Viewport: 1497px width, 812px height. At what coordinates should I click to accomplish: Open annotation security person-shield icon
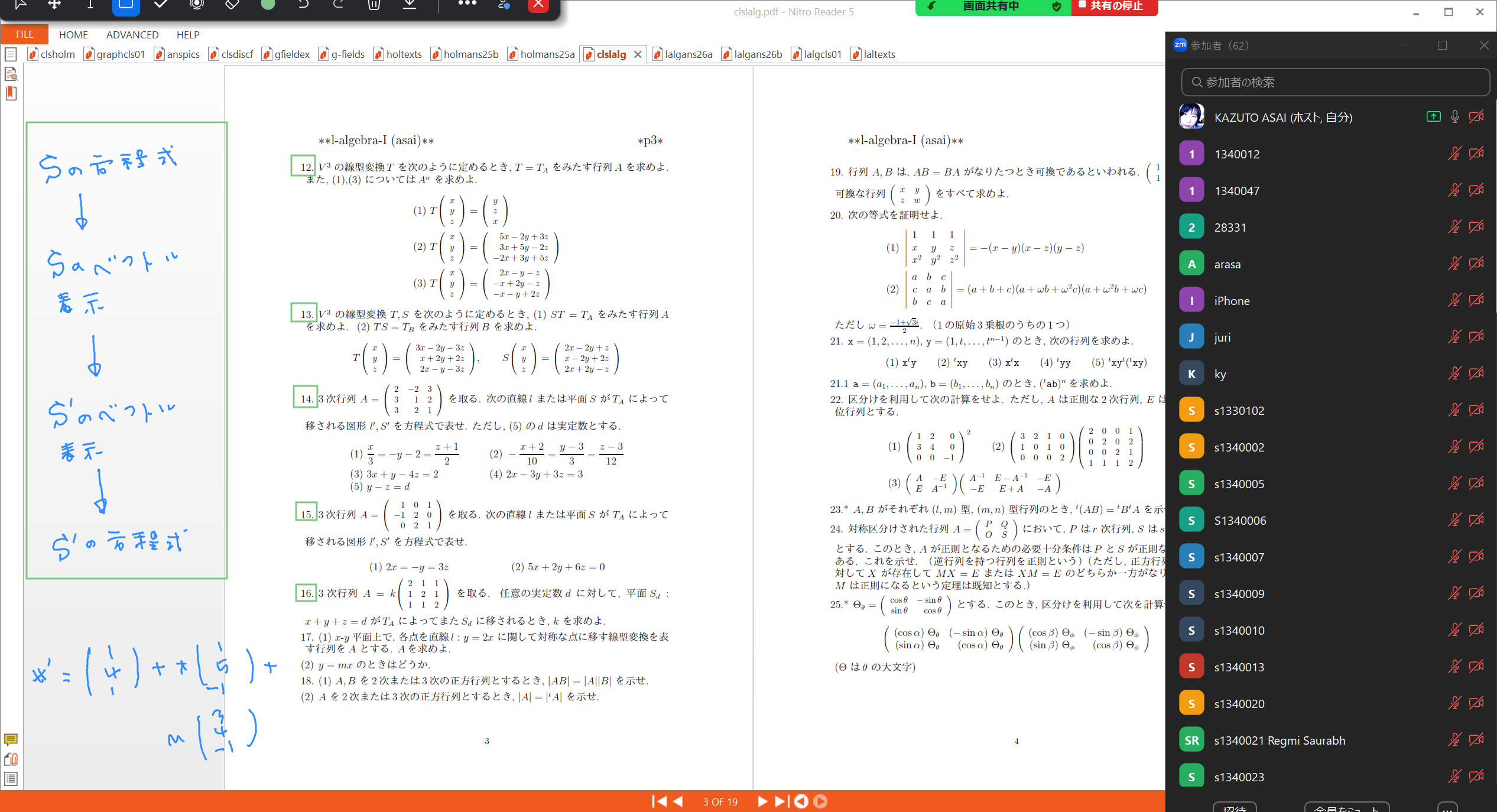tap(504, 5)
